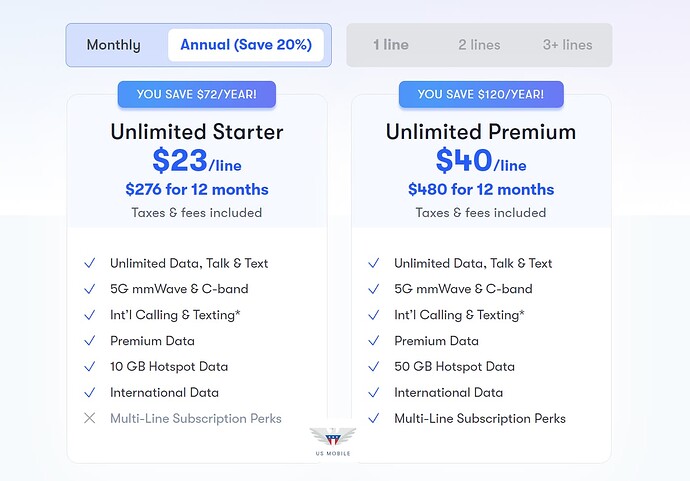Viewport: 690px width, 481px height.
Task: Select Annual (Save 20%) billing option
Action: click(x=246, y=45)
